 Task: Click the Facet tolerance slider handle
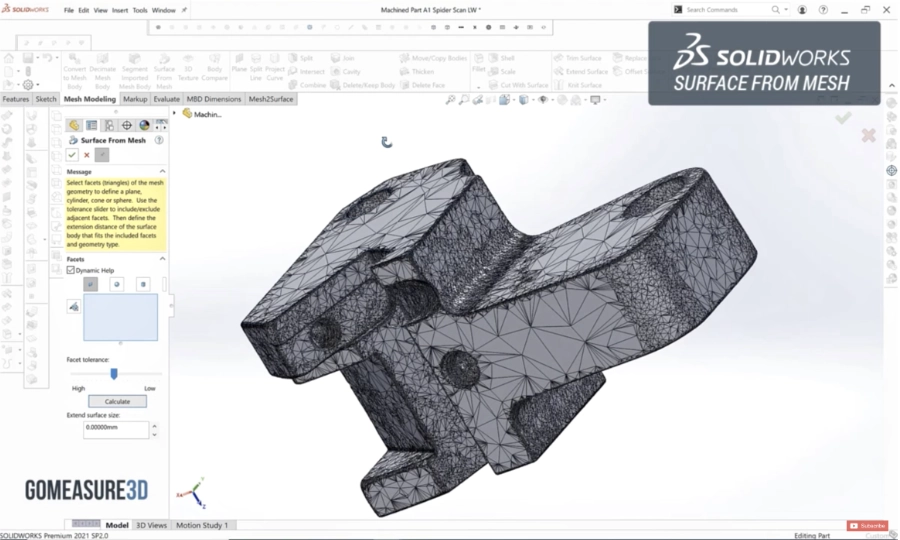[x=114, y=373]
